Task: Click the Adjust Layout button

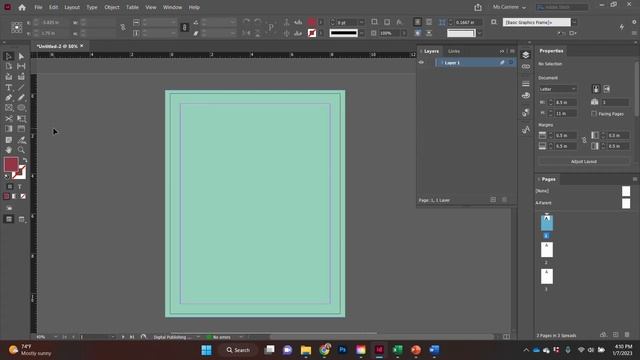Action: (584, 162)
